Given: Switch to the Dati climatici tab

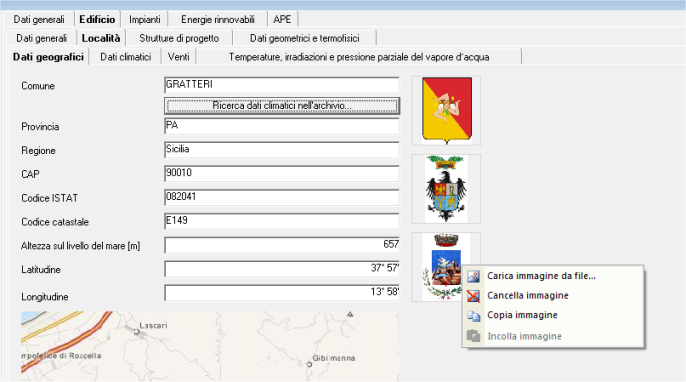Looking at the screenshot, I should click(x=126, y=57).
